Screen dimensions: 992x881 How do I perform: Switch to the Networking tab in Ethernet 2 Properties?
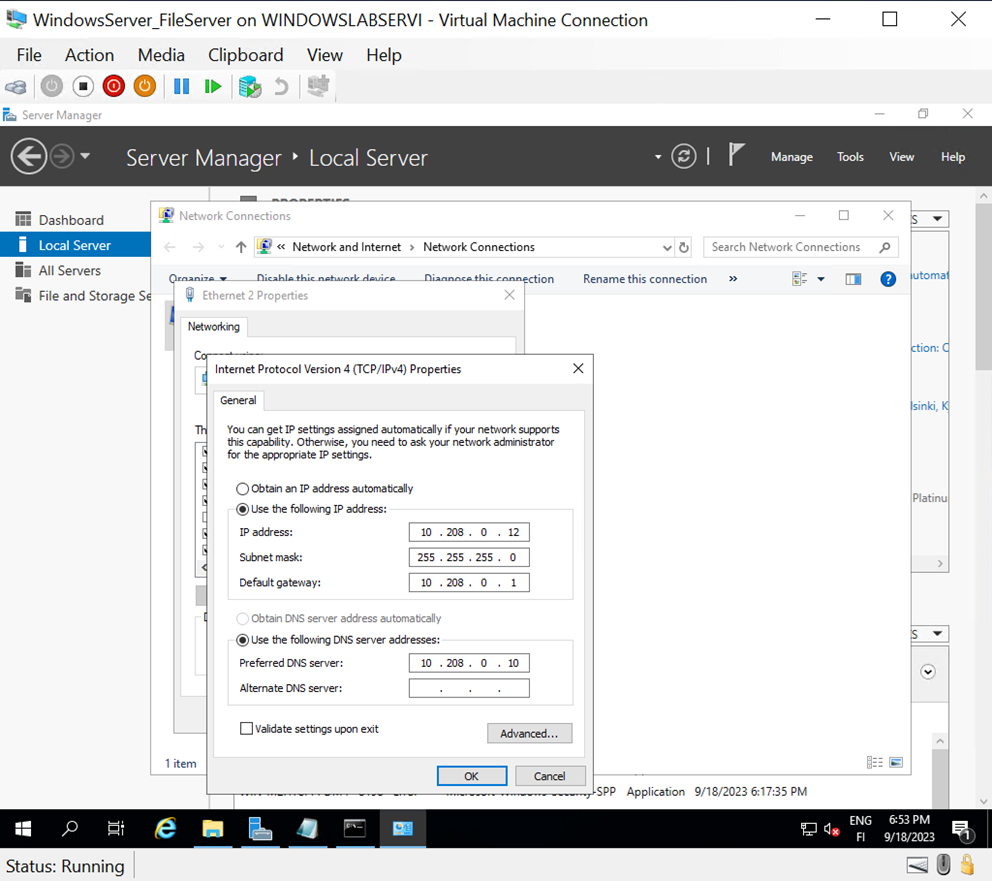[x=213, y=327]
